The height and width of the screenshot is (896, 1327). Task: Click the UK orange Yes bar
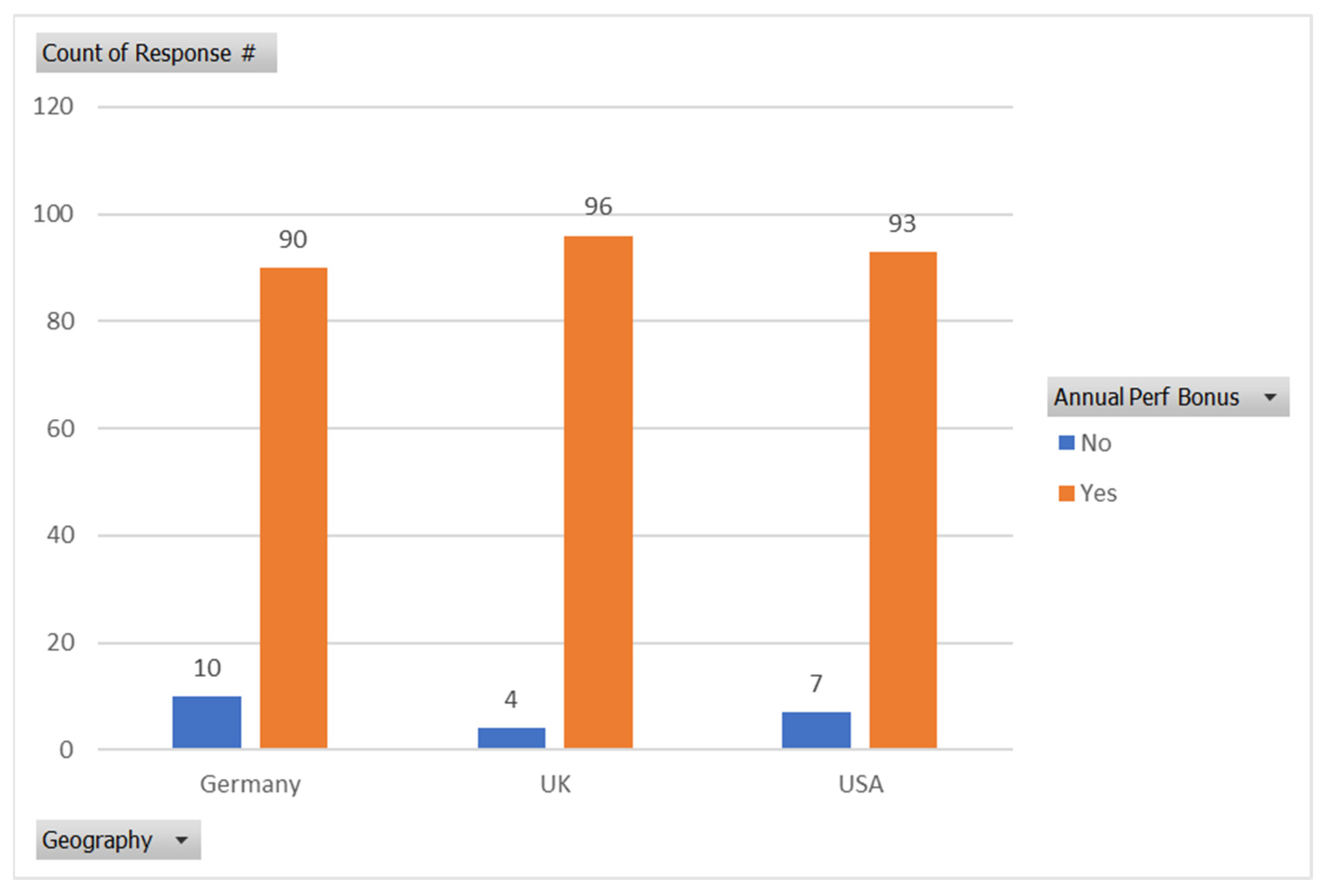coord(598,491)
